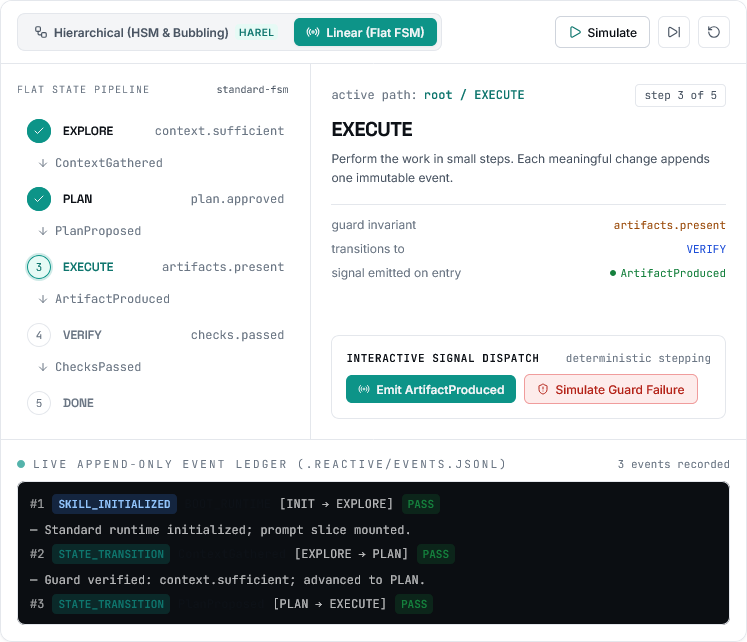The width and height of the screenshot is (747, 642).
Task: Click the hierarchy icon in Hierarchical tab
Action: click(41, 32)
